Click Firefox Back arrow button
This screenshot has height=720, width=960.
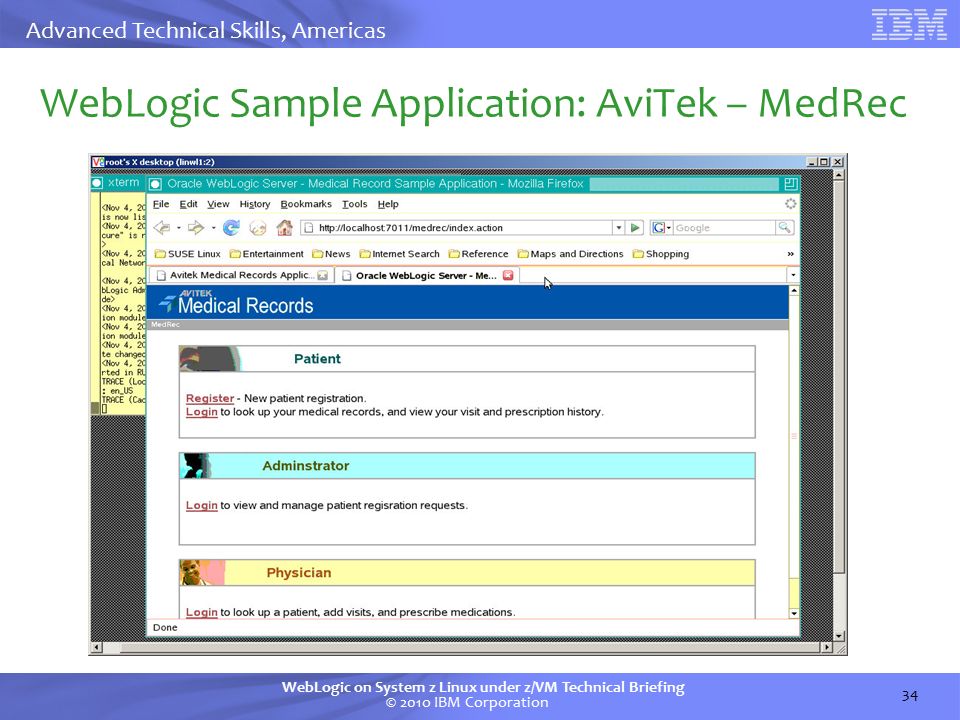(162, 228)
